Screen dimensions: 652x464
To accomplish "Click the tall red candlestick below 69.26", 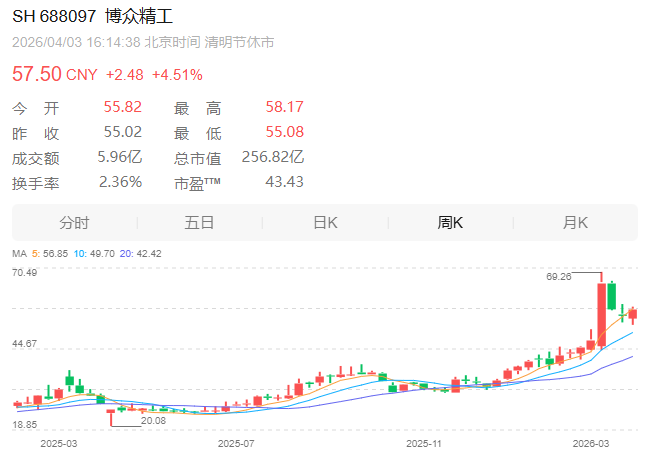I will (x=601, y=315).
